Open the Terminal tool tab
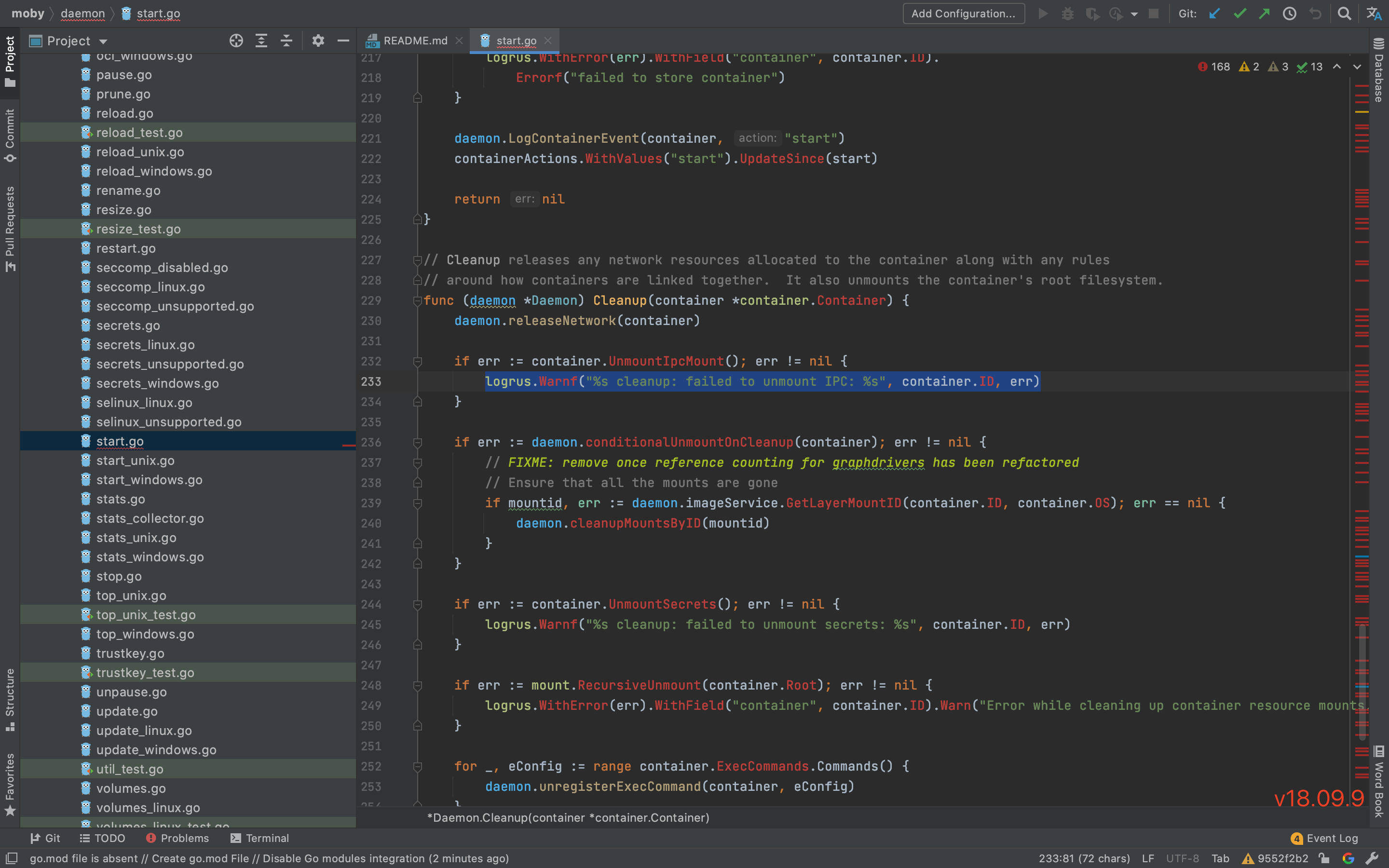The image size is (1389, 868). (259, 838)
